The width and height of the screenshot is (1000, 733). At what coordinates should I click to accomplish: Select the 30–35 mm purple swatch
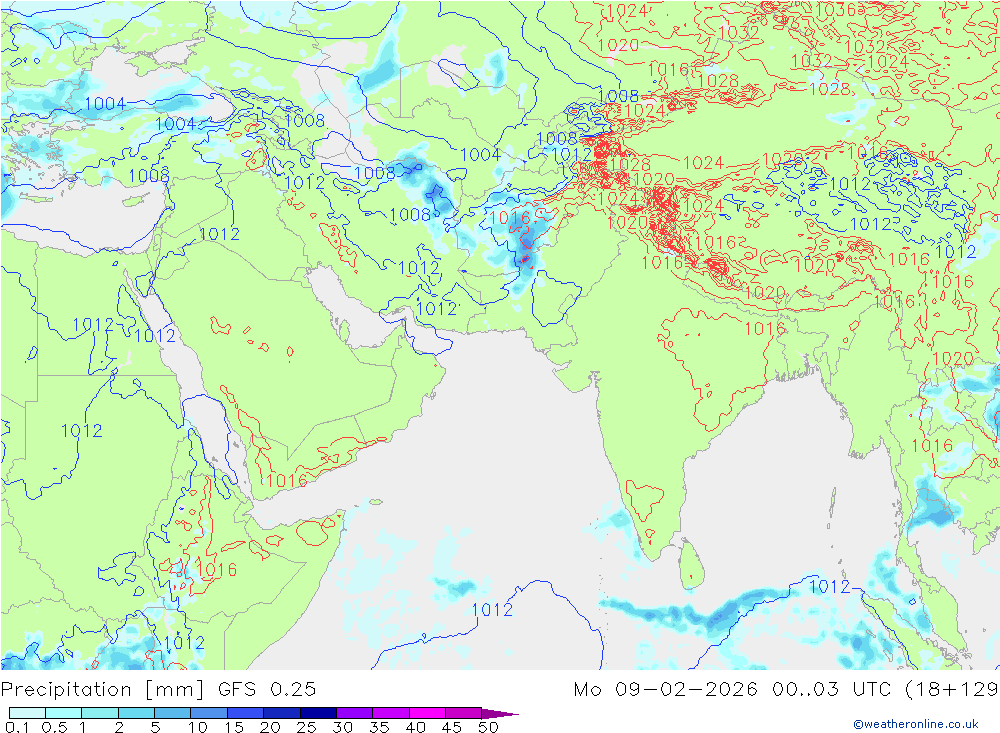click(355, 713)
